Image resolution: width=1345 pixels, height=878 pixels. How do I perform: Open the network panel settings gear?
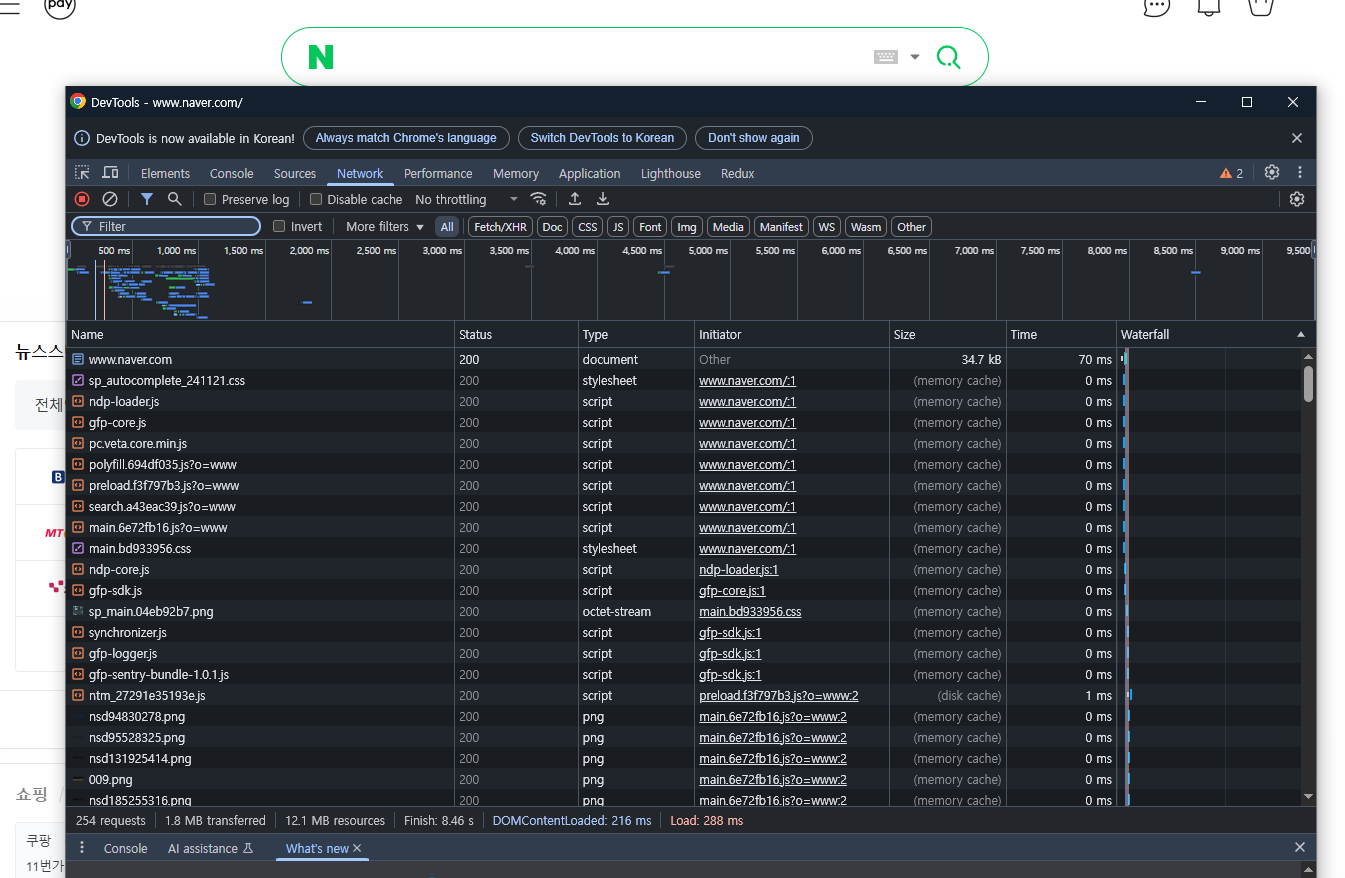pyautogui.click(x=1297, y=199)
